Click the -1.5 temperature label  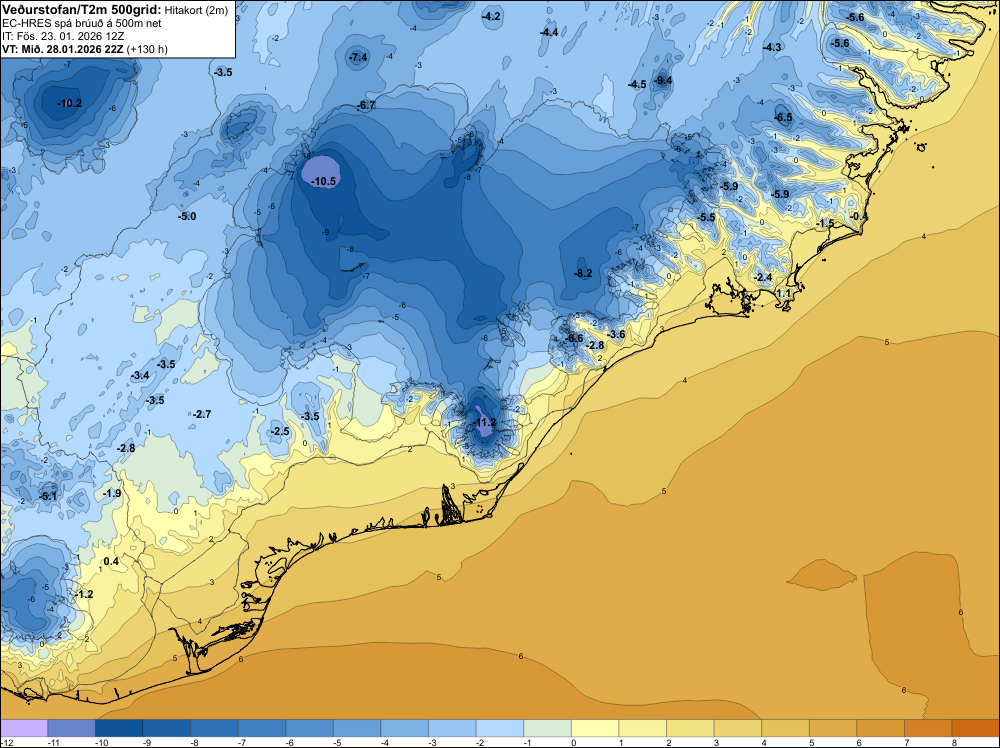[x=825, y=223]
